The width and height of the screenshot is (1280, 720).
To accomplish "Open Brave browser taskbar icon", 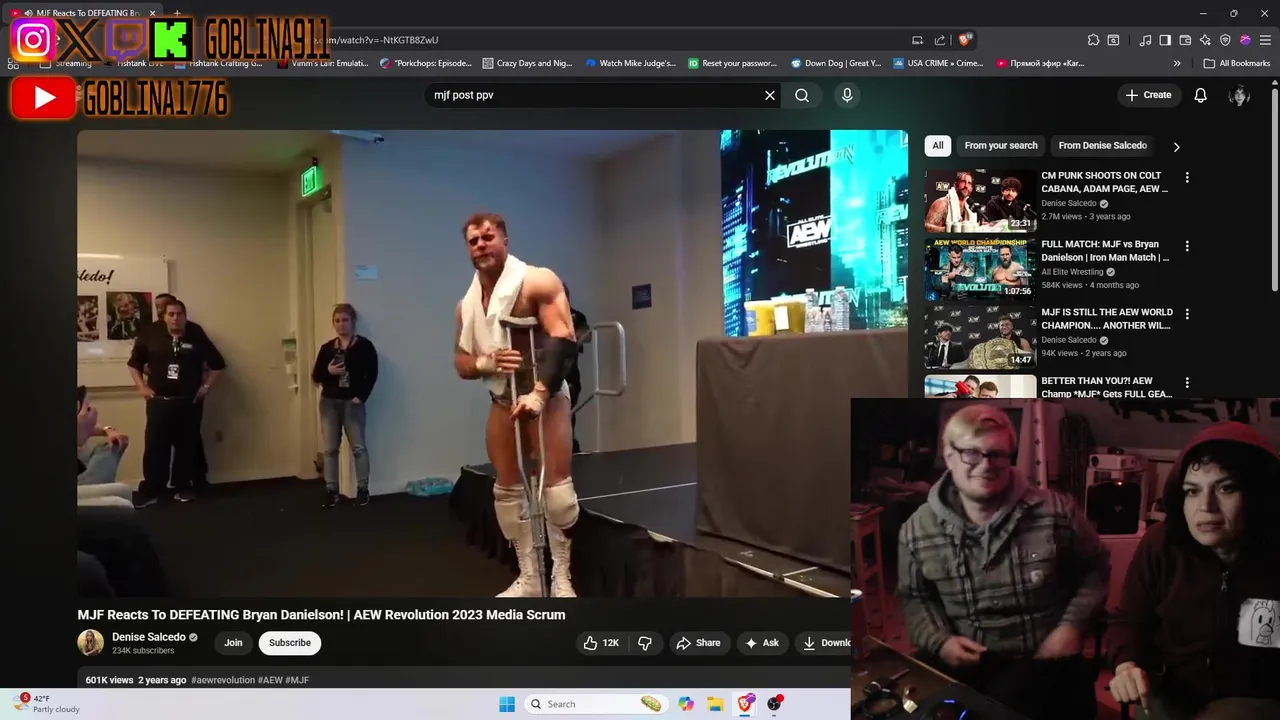I will point(745,704).
